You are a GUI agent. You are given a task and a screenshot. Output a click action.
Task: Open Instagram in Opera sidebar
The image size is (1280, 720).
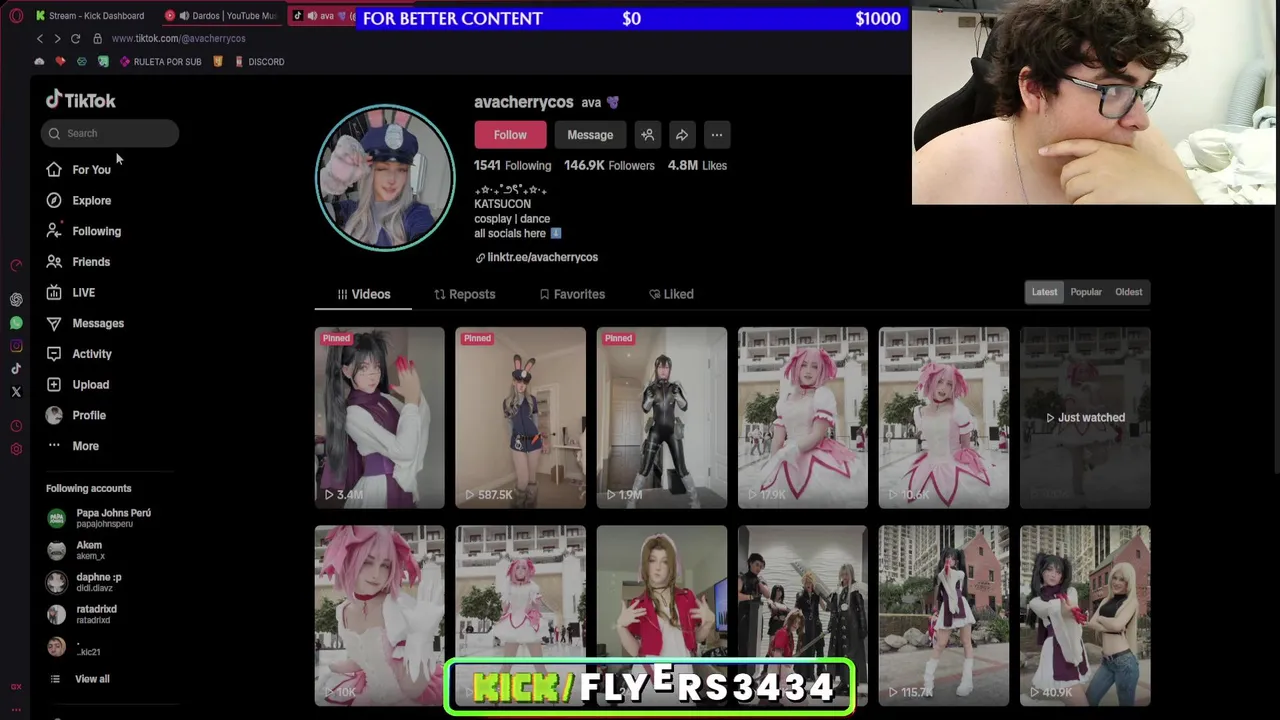click(16, 346)
